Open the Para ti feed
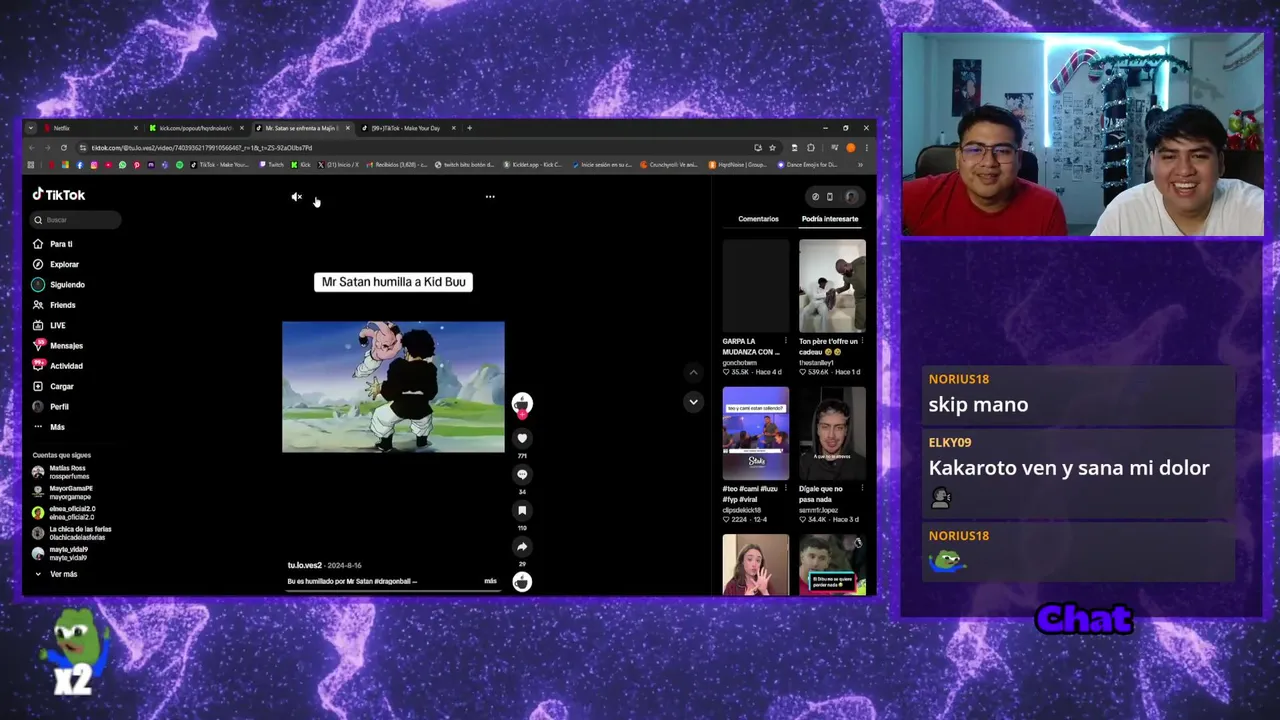Image resolution: width=1280 pixels, height=720 pixels. click(x=54, y=244)
